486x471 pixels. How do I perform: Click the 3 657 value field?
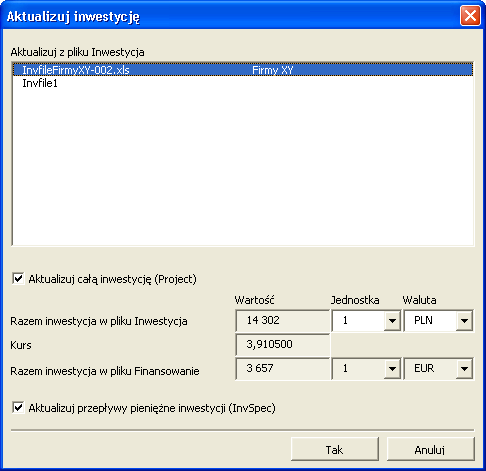[x=283, y=369]
